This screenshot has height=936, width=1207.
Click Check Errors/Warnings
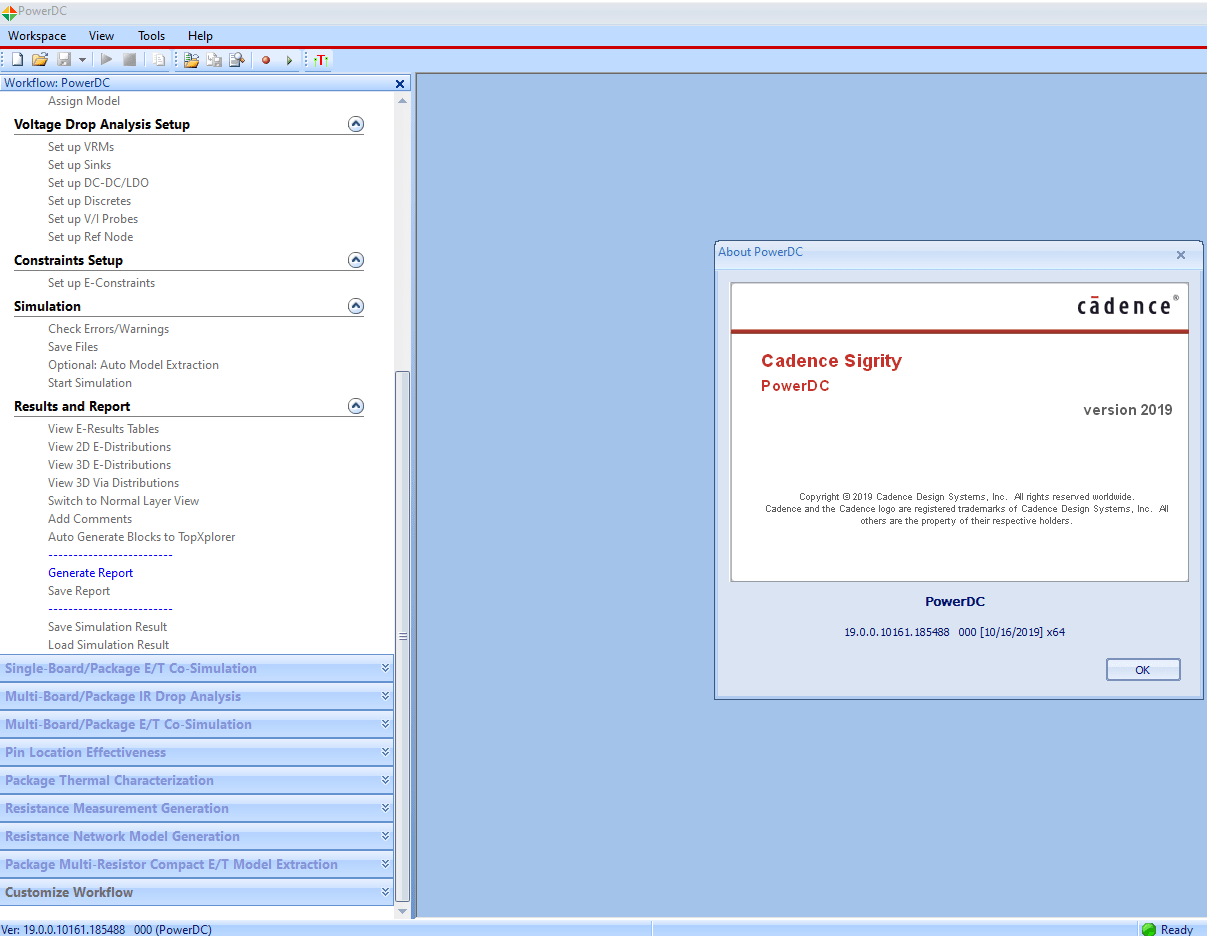click(x=108, y=329)
